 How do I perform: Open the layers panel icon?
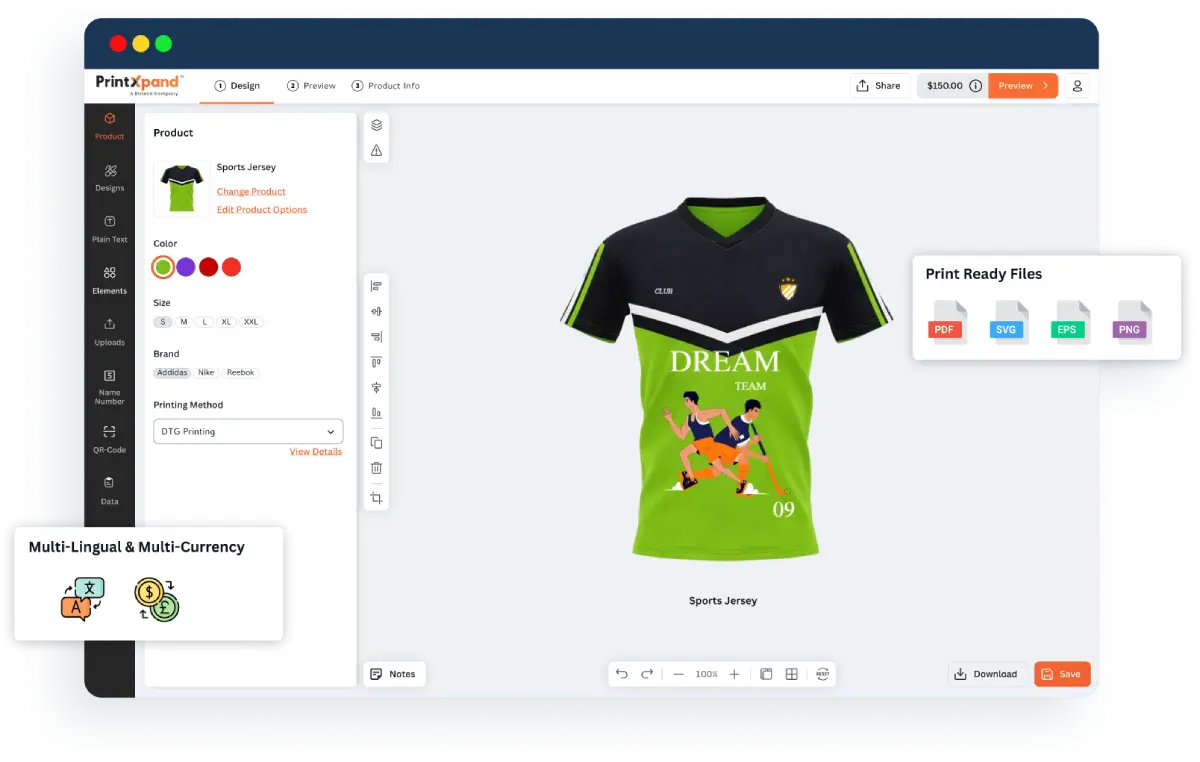tap(376, 125)
